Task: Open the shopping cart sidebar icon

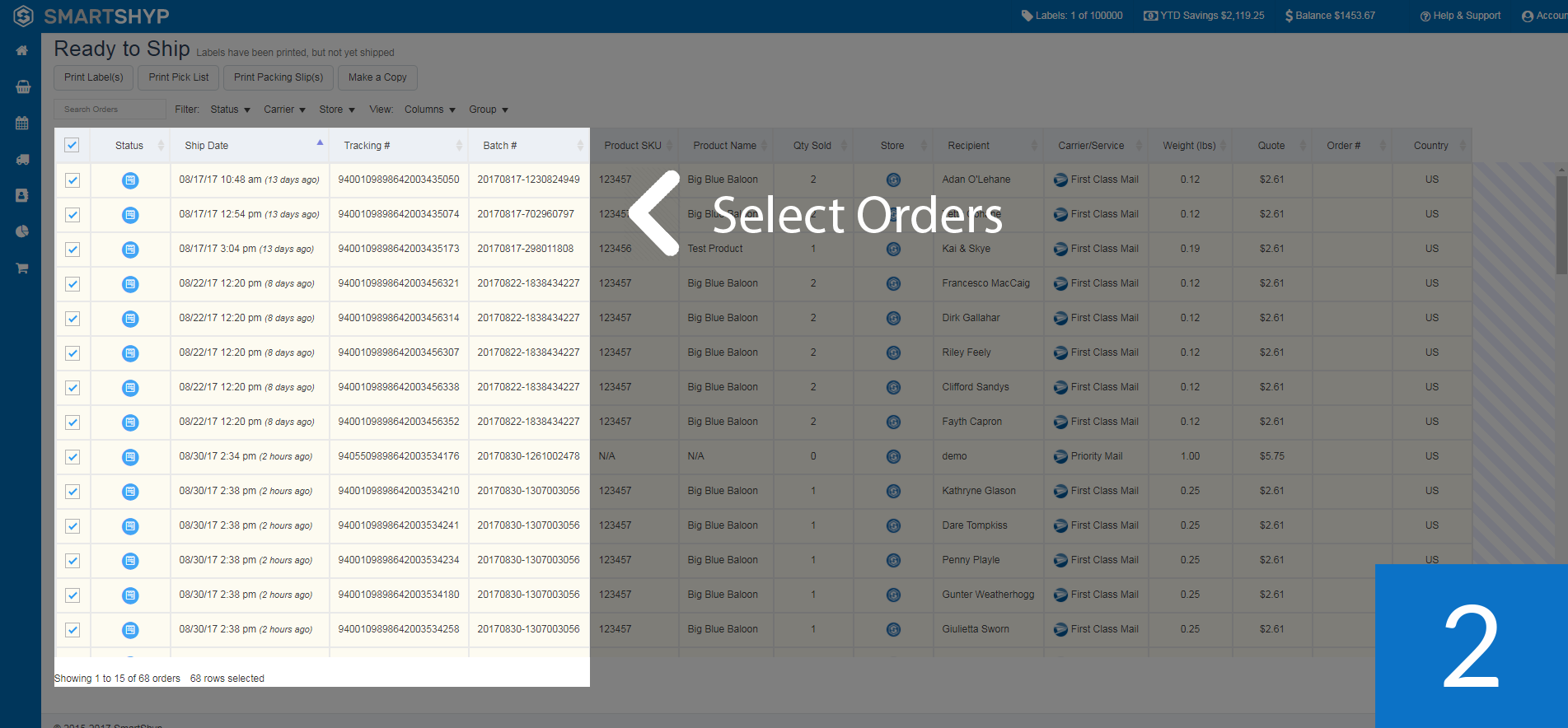Action: (22, 268)
